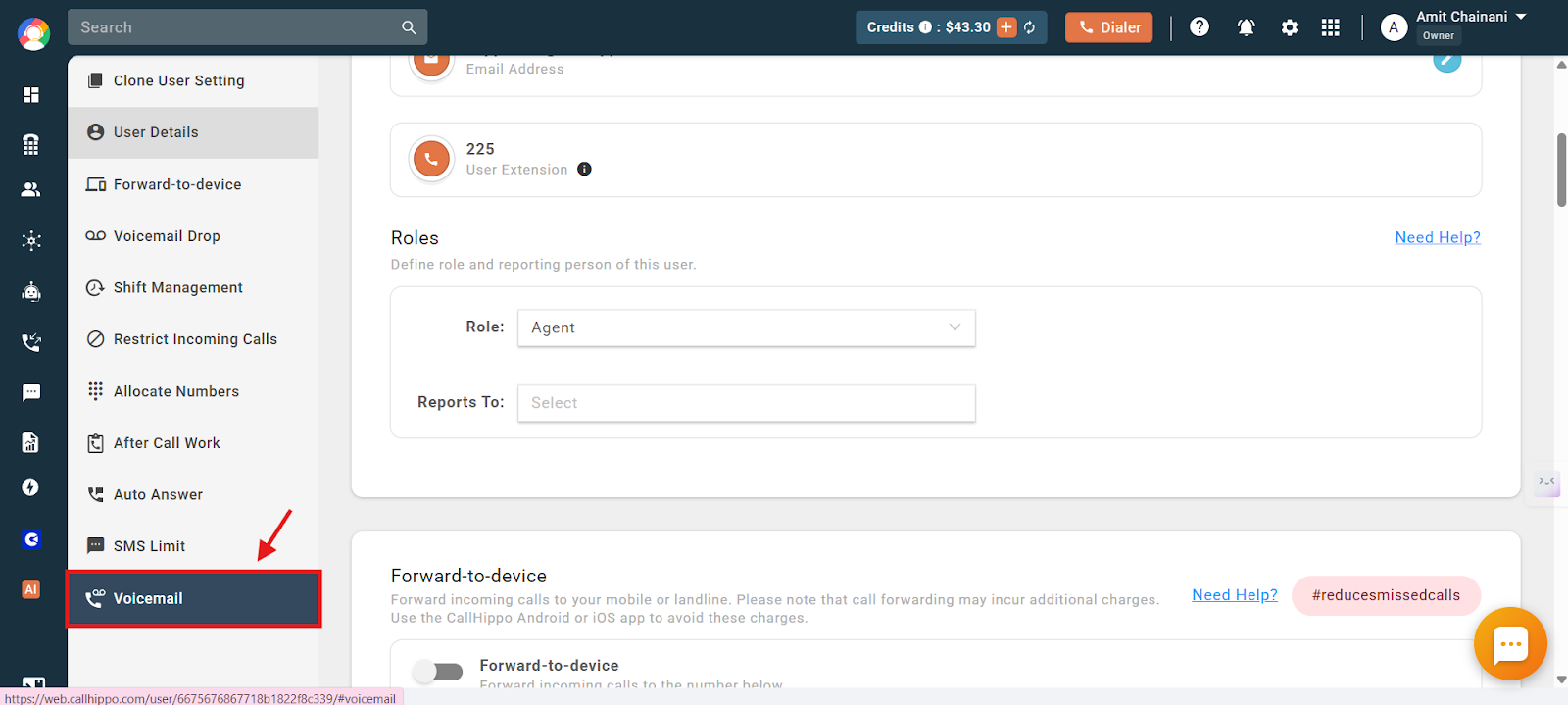1568x705 pixels.
Task: Open the live chat widget
Action: (x=1510, y=644)
